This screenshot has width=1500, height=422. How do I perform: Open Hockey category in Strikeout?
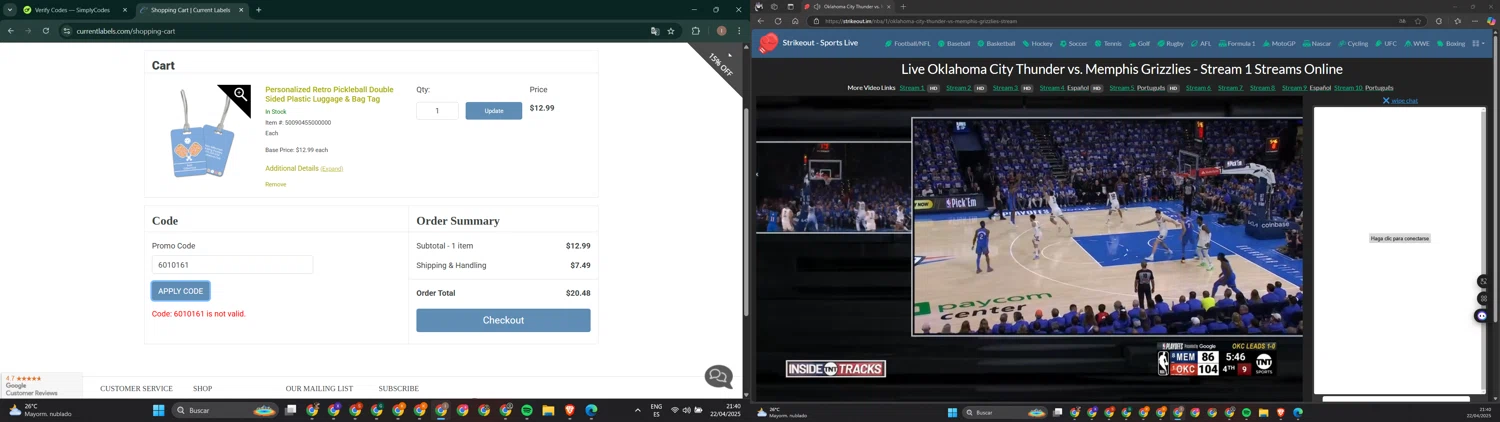1037,43
